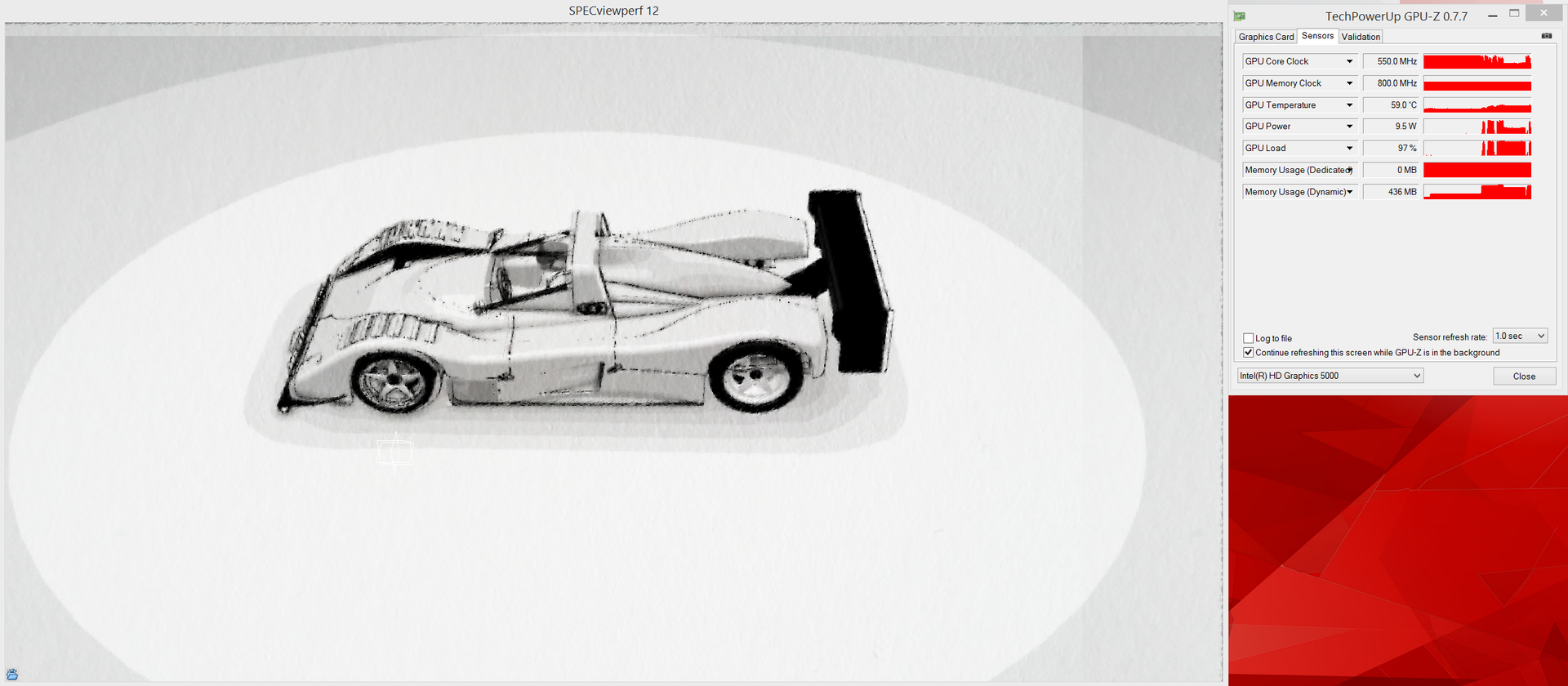This screenshot has height=686, width=1568.
Task: Click the icon in SPECviewperf window corner
Action: point(12,675)
